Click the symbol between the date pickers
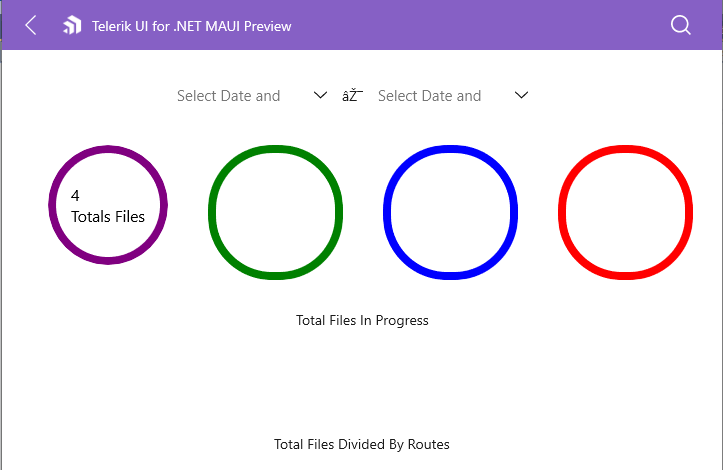The height and width of the screenshot is (470, 723). pyautogui.click(x=352, y=96)
